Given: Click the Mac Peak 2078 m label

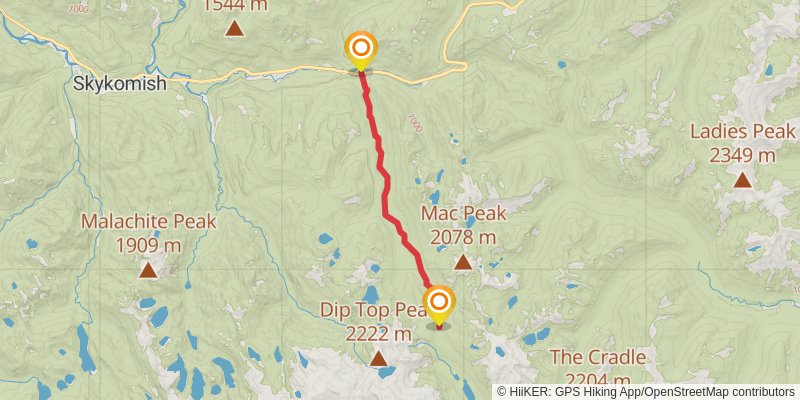Looking at the screenshot, I should pyautogui.click(x=463, y=225).
